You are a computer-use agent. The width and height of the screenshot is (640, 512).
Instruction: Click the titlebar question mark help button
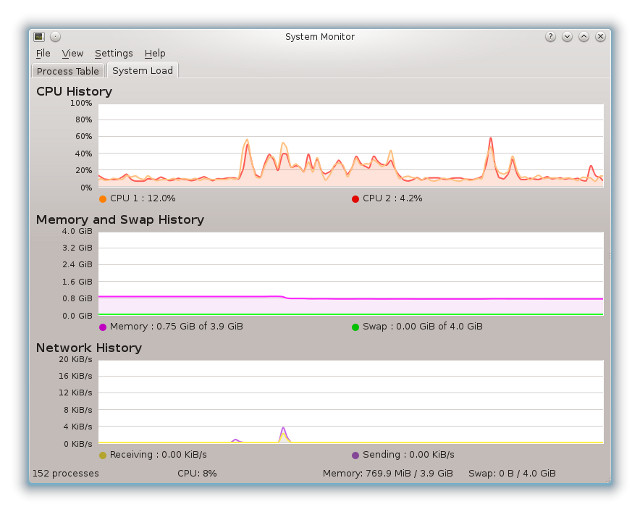pos(550,37)
